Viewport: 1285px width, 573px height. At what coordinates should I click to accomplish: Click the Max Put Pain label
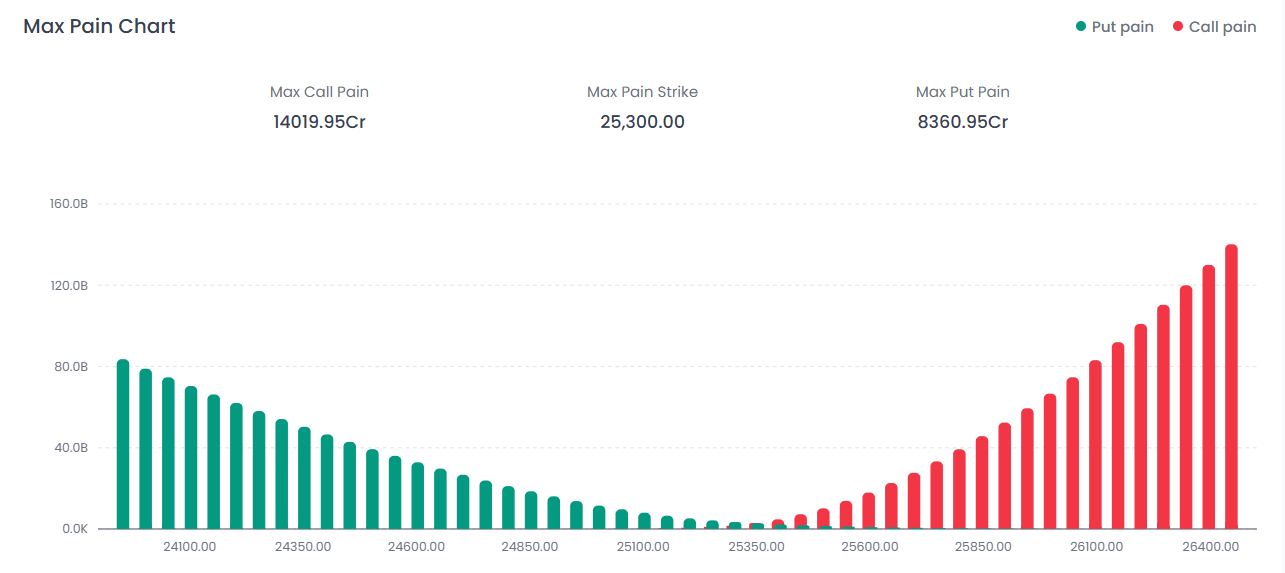coord(962,92)
